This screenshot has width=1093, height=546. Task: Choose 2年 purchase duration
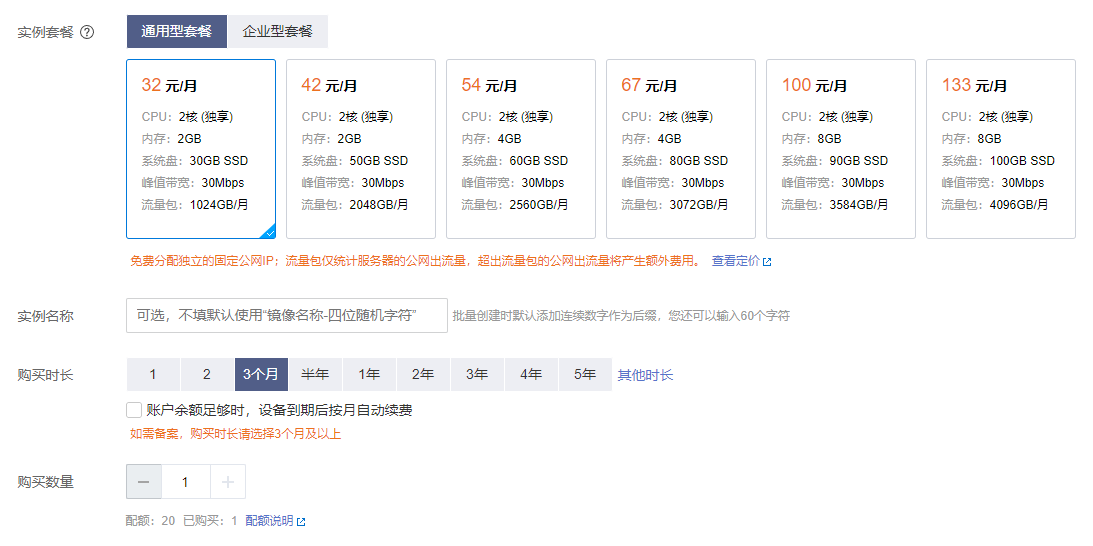pos(423,374)
